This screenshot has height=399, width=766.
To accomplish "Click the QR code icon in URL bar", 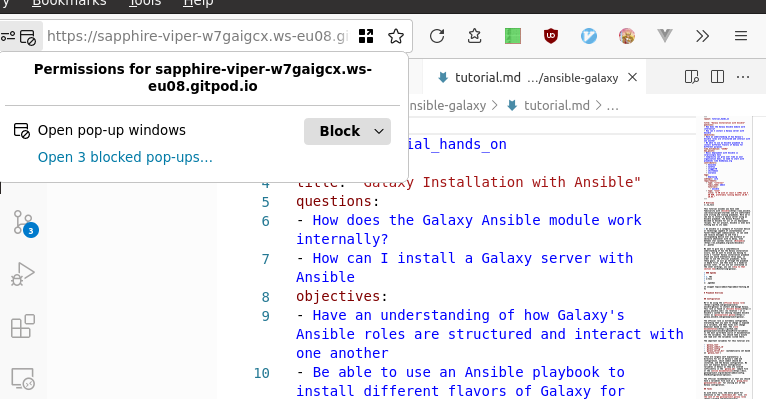I will tap(366, 36).
